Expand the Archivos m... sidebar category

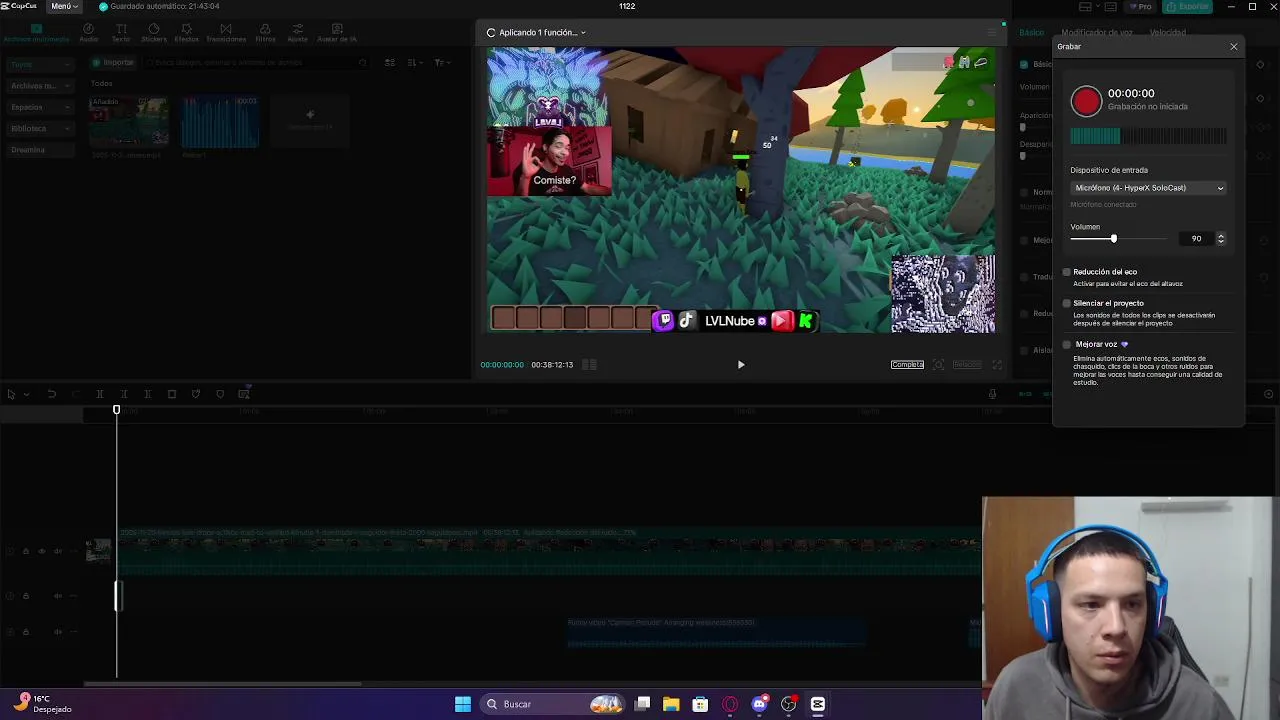40,86
